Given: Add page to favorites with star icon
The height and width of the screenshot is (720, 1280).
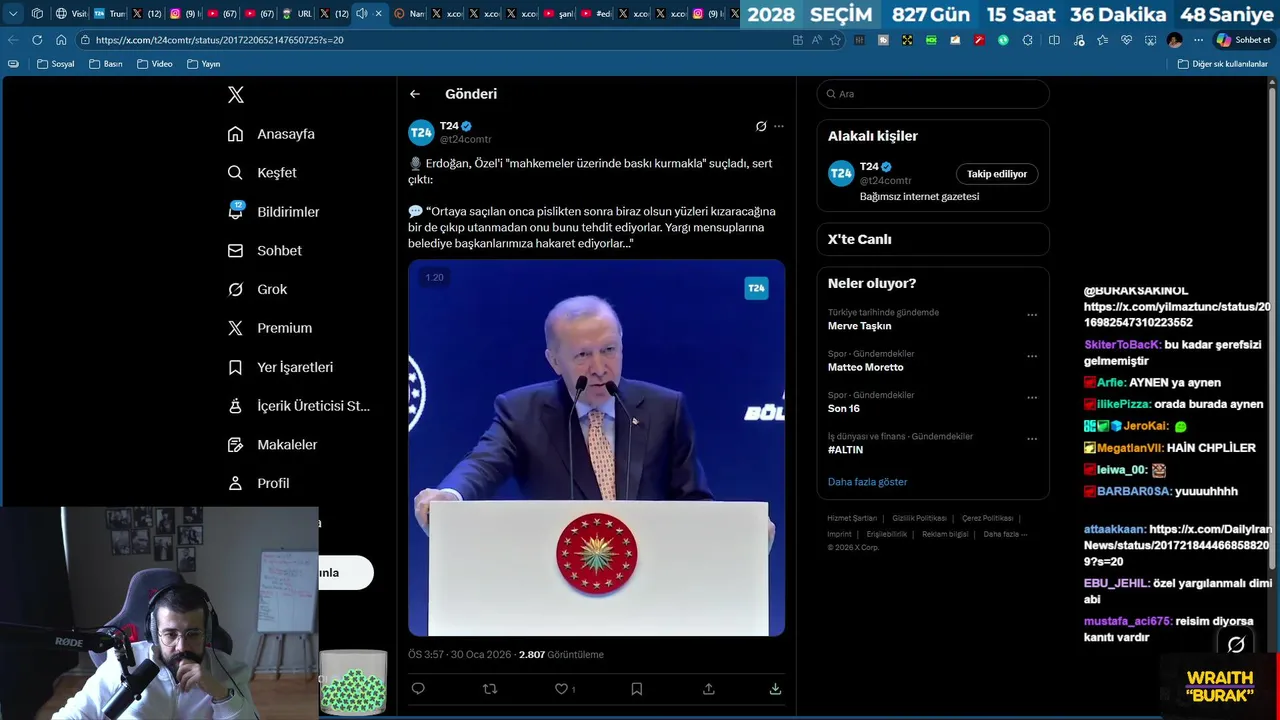Looking at the screenshot, I should 835,40.
